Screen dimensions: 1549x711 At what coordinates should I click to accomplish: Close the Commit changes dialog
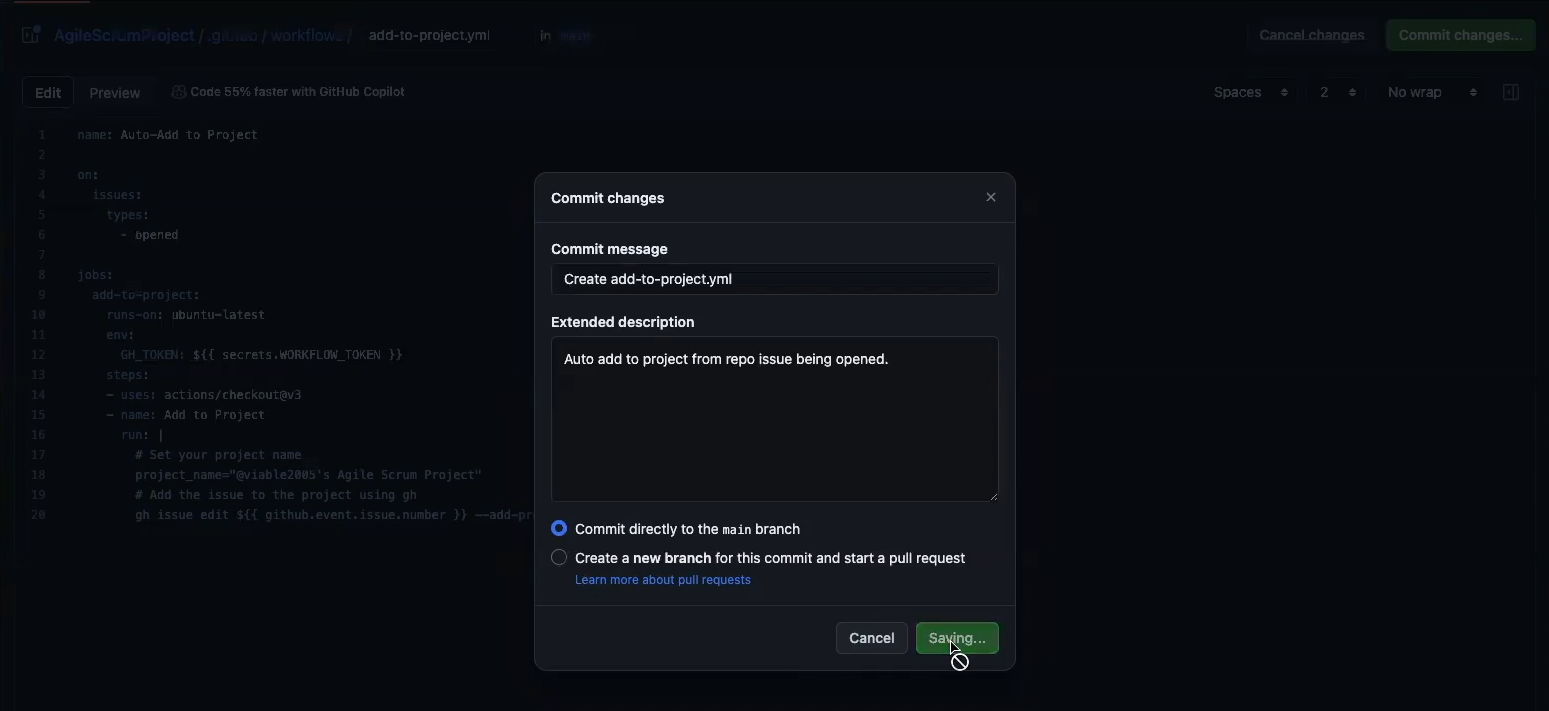point(990,197)
